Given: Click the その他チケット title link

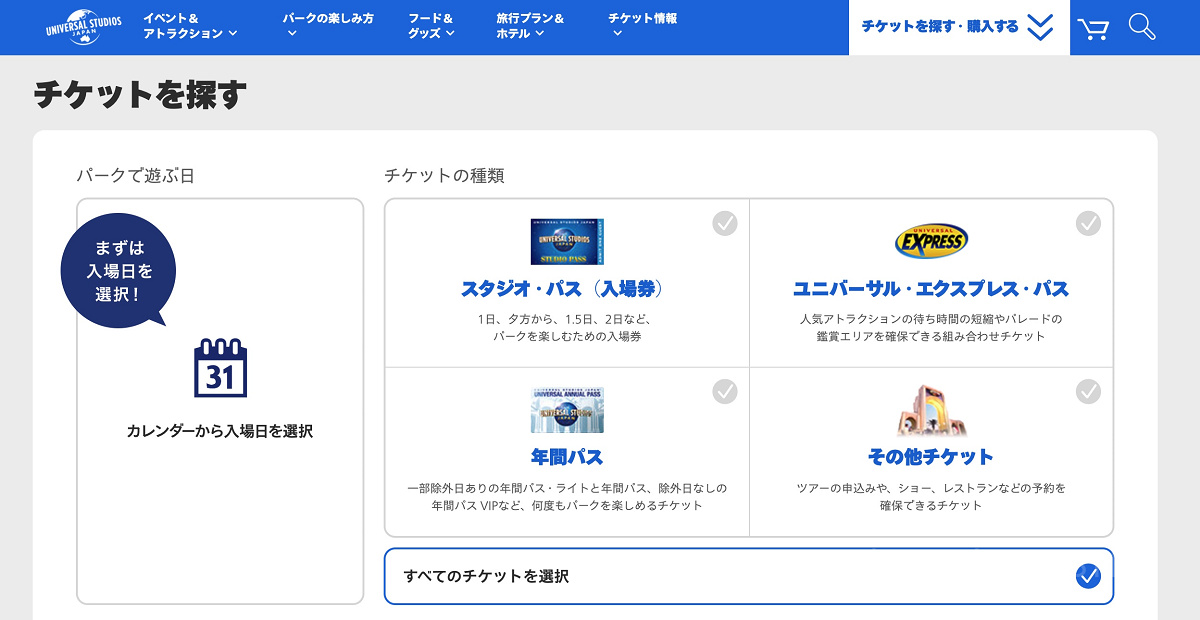Looking at the screenshot, I should pyautogui.click(x=931, y=457).
